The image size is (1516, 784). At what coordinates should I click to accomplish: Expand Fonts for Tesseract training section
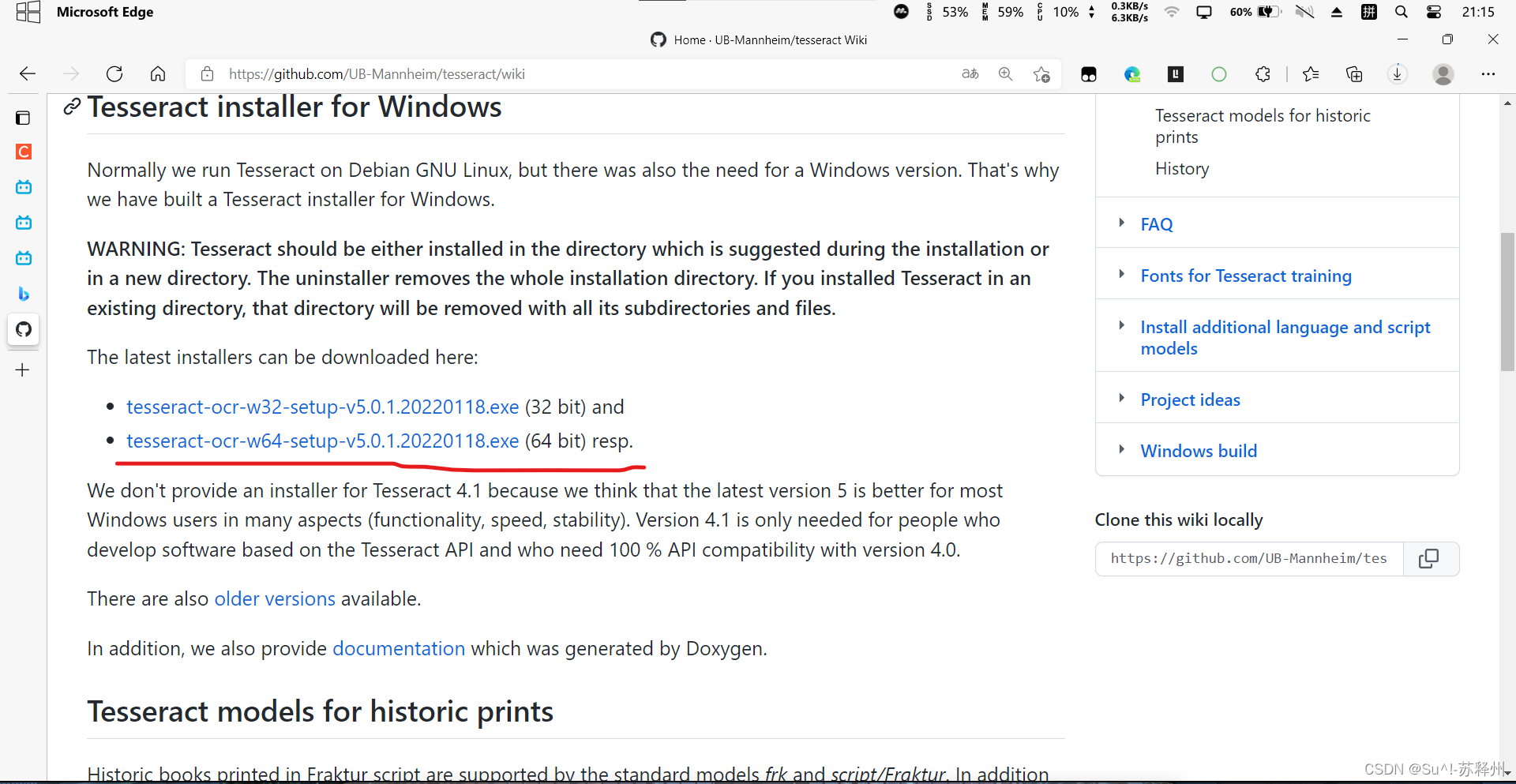(x=1121, y=275)
